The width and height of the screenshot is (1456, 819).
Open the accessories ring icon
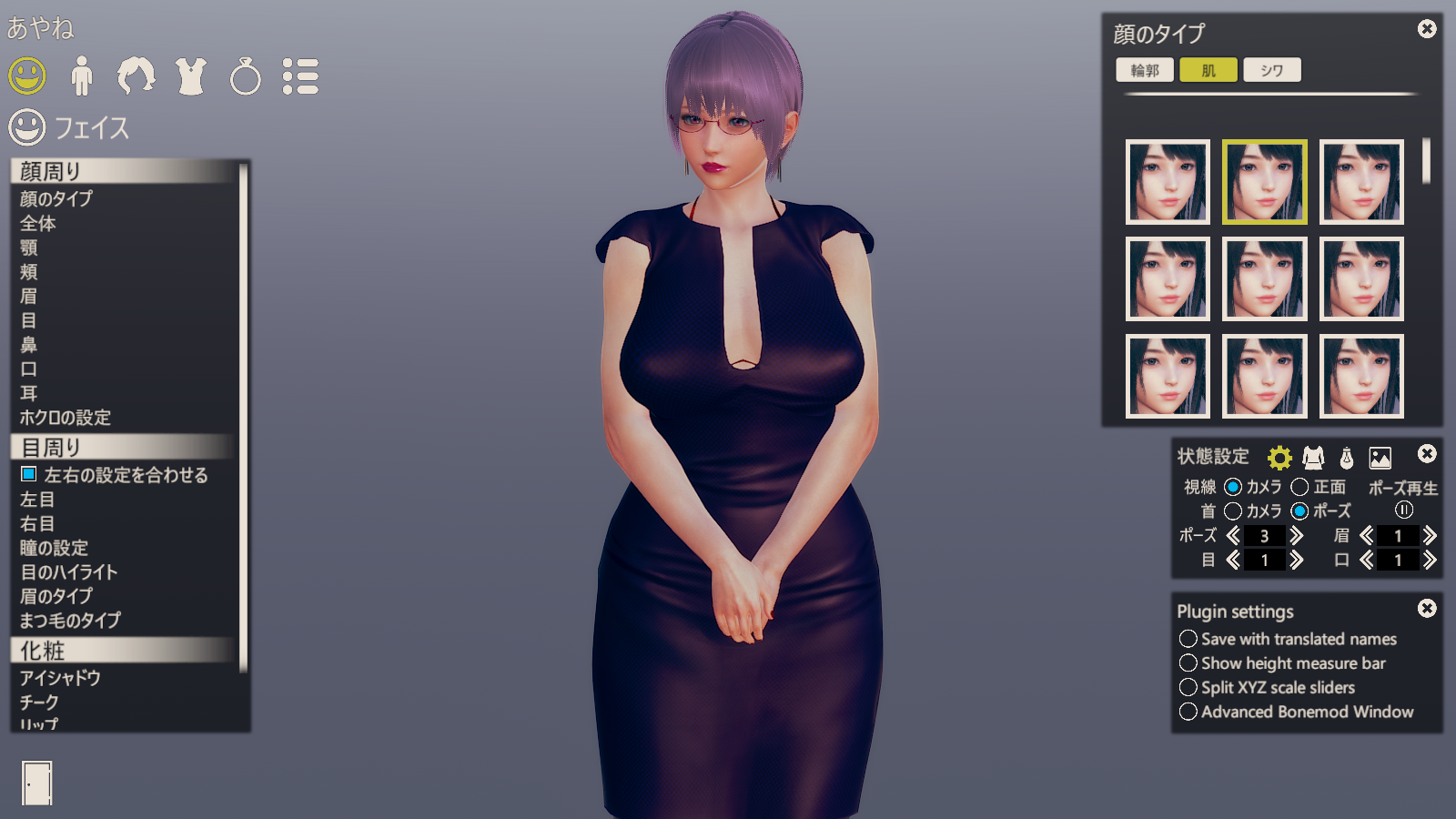[x=246, y=76]
